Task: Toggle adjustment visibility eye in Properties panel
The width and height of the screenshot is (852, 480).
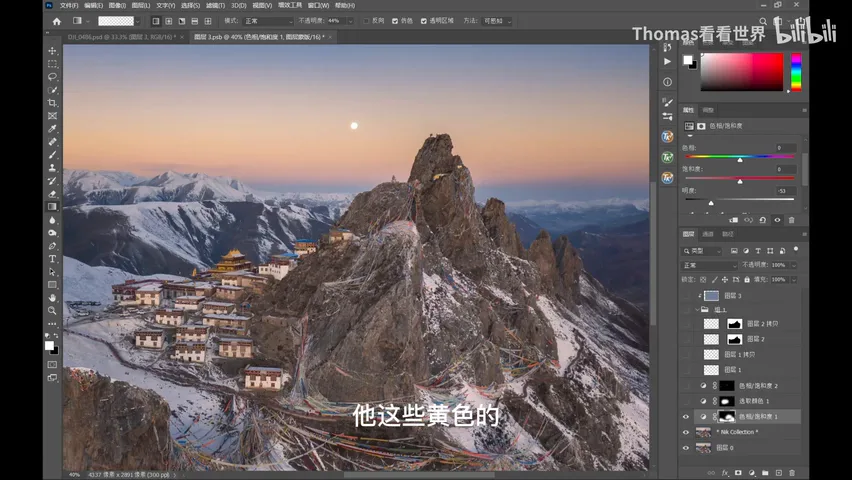Action: [777, 220]
